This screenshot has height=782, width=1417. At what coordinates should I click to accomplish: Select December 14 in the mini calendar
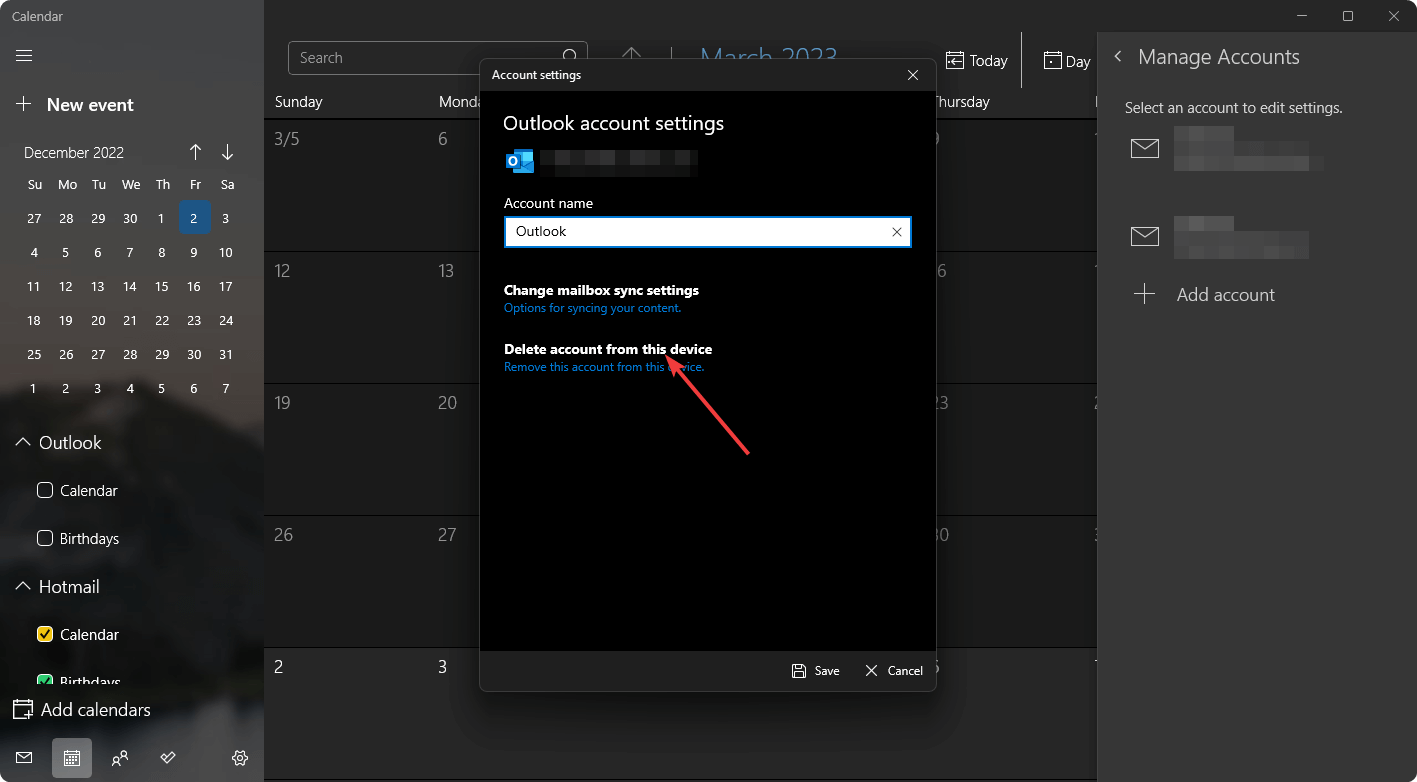130,286
